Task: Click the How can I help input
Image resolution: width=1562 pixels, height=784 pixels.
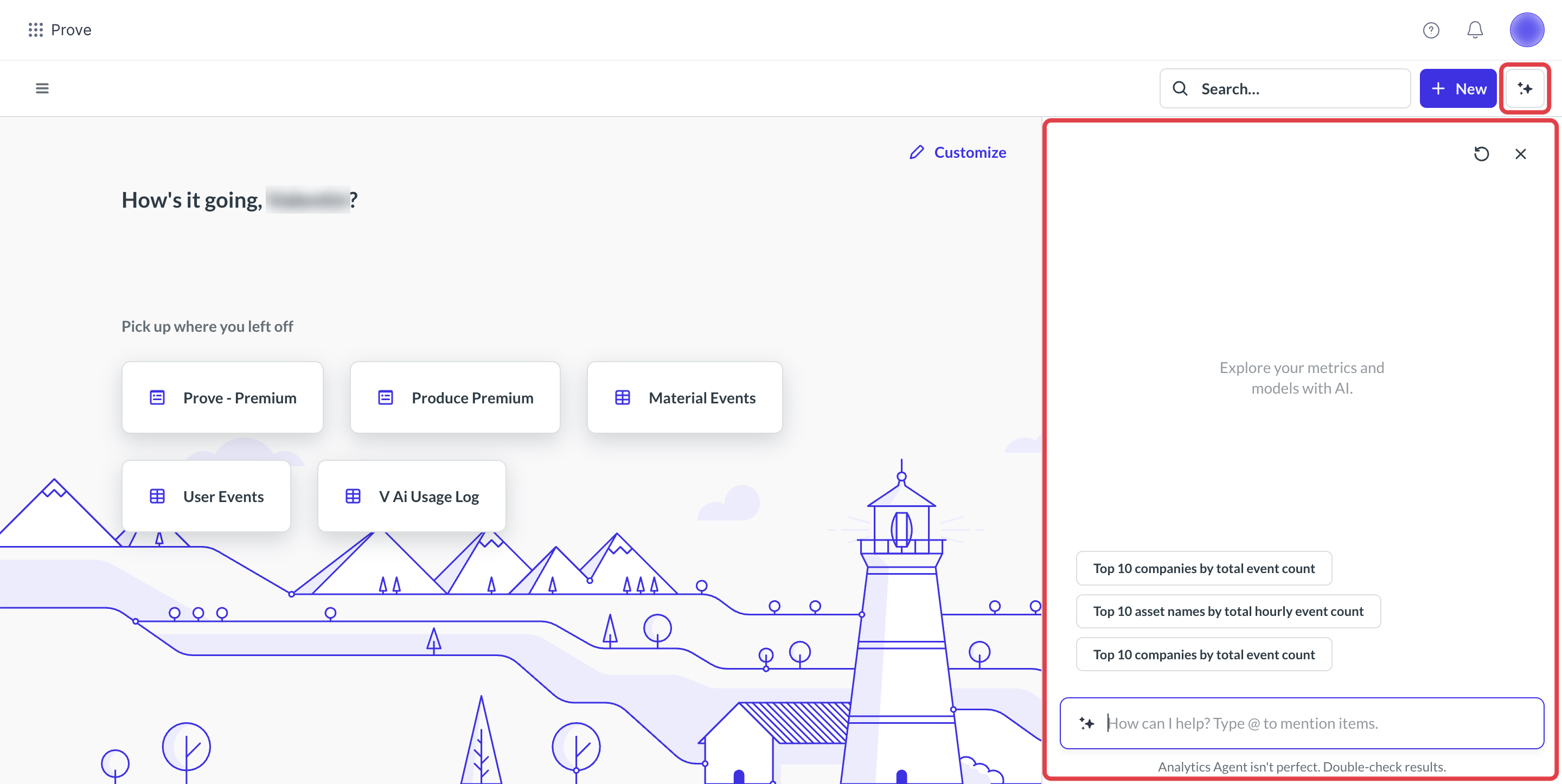Action: [1301, 723]
